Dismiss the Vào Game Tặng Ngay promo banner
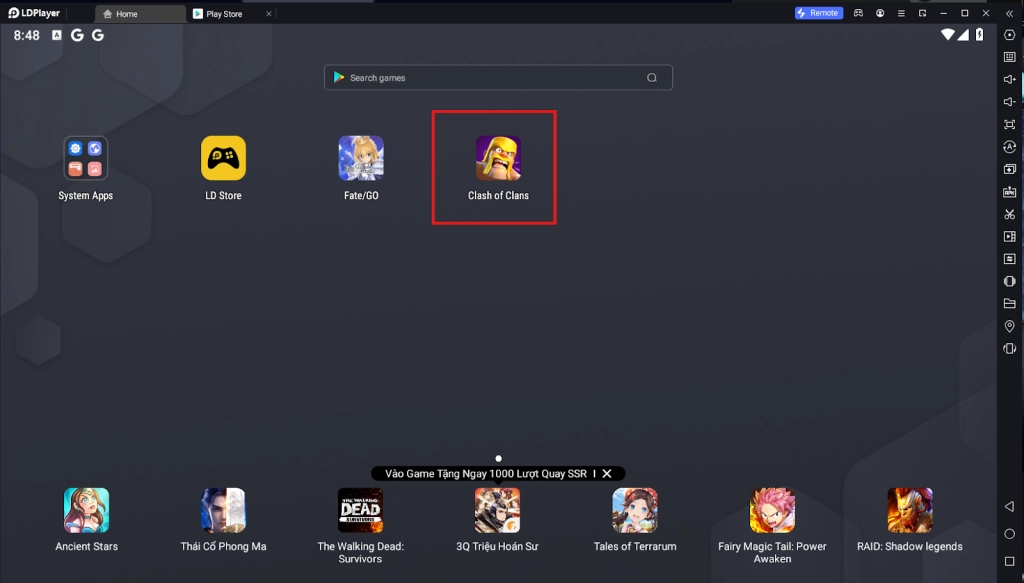 (607, 473)
